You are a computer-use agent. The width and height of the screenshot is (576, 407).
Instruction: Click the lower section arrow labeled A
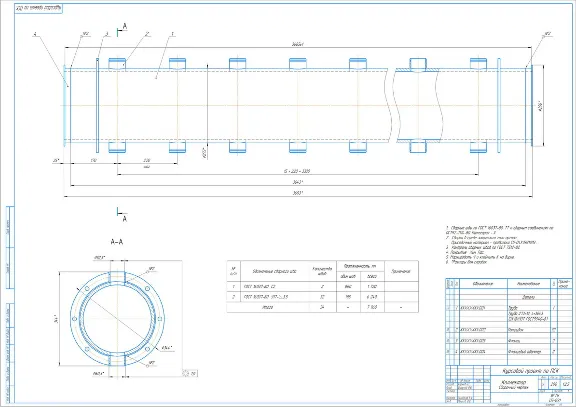point(122,215)
